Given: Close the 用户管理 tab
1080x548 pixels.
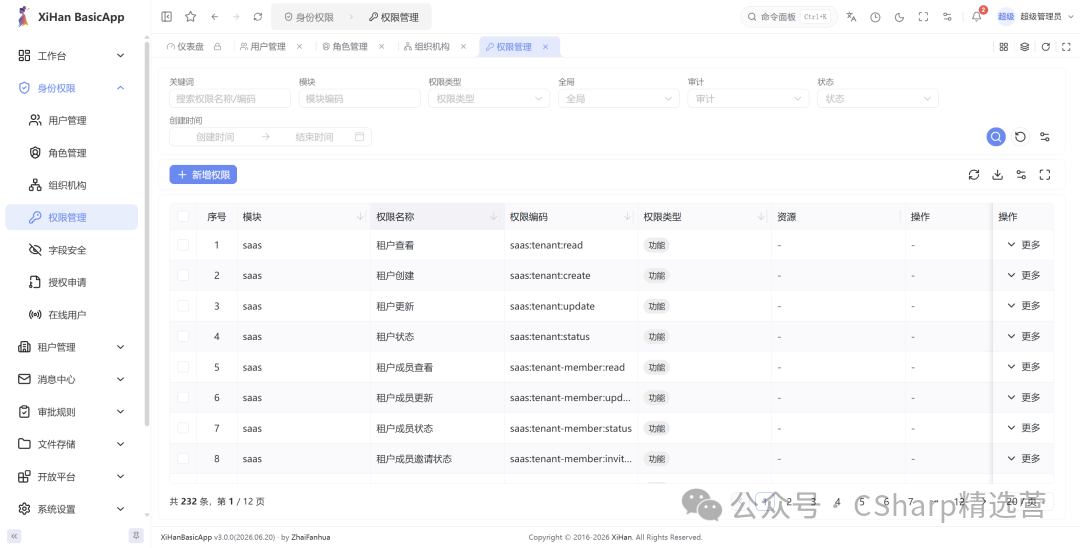Looking at the screenshot, I should pyautogui.click(x=300, y=47).
